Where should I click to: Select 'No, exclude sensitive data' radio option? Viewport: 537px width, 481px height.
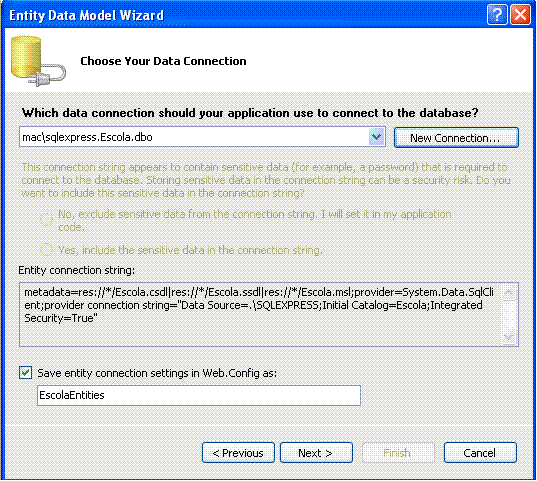(x=46, y=219)
